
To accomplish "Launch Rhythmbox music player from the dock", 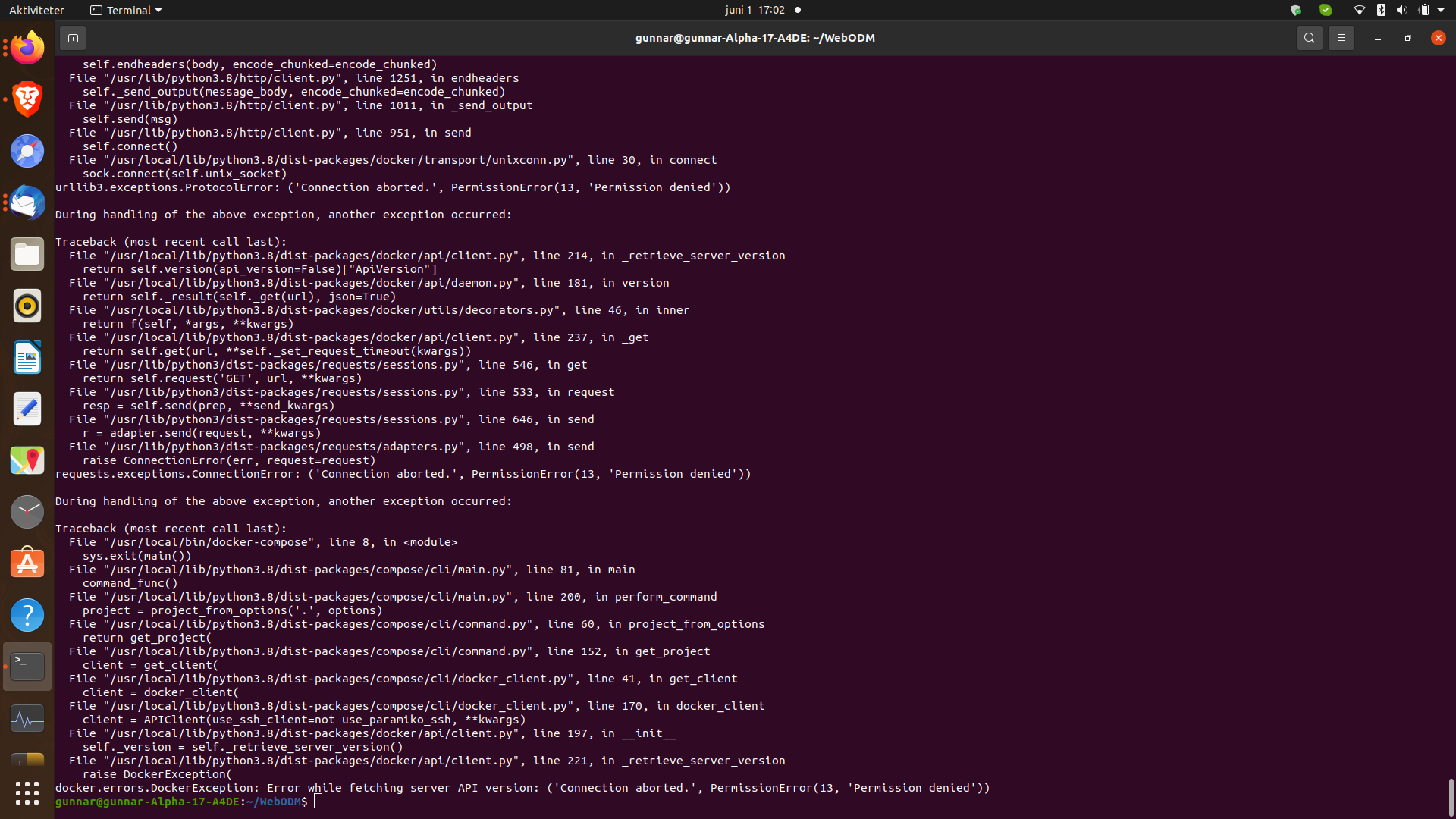I will 27,306.
